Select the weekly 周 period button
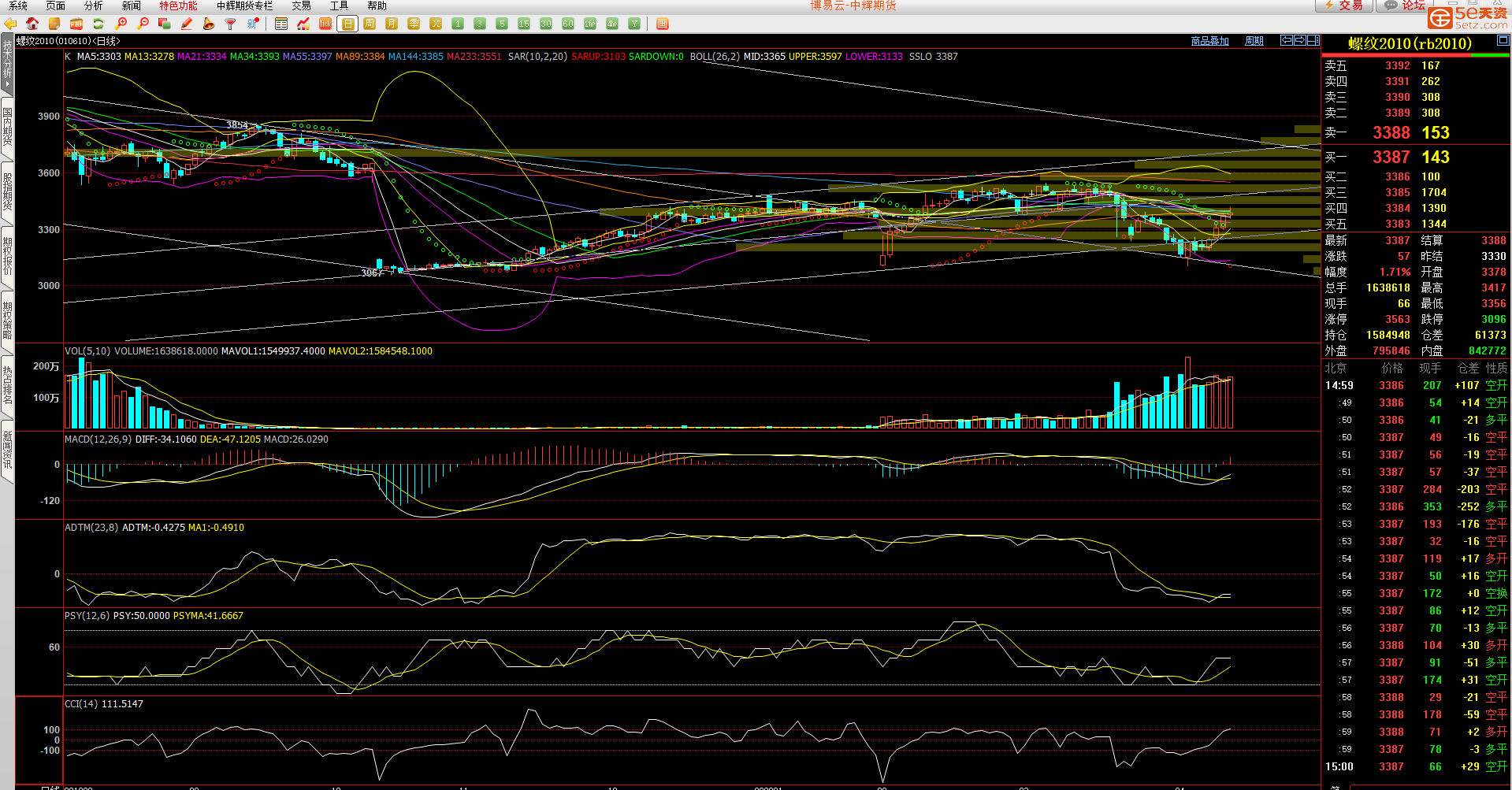This screenshot has width=1512, height=790. click(x=370, y=24)
